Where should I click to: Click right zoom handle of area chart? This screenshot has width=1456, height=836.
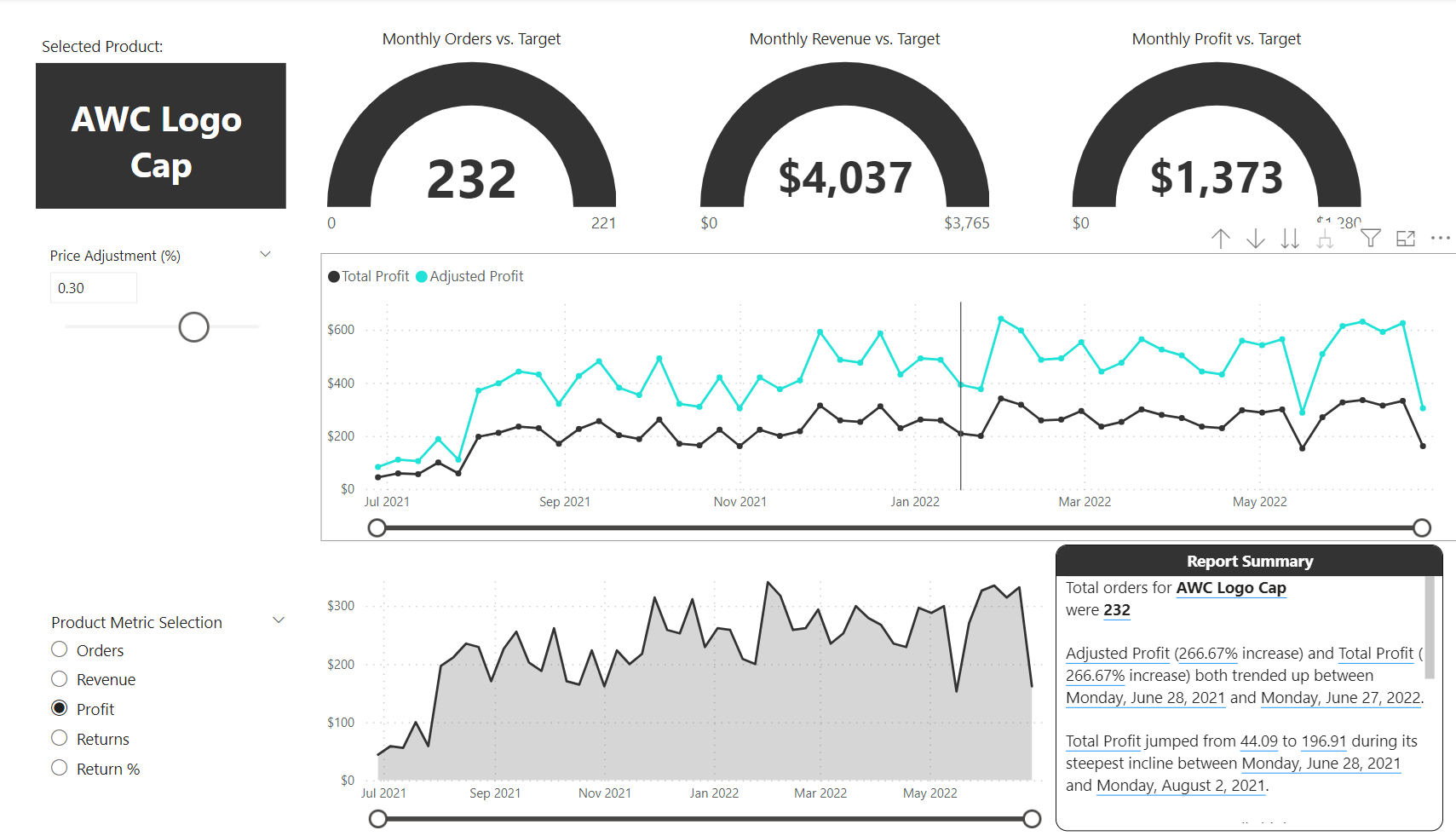[1032, 819]
